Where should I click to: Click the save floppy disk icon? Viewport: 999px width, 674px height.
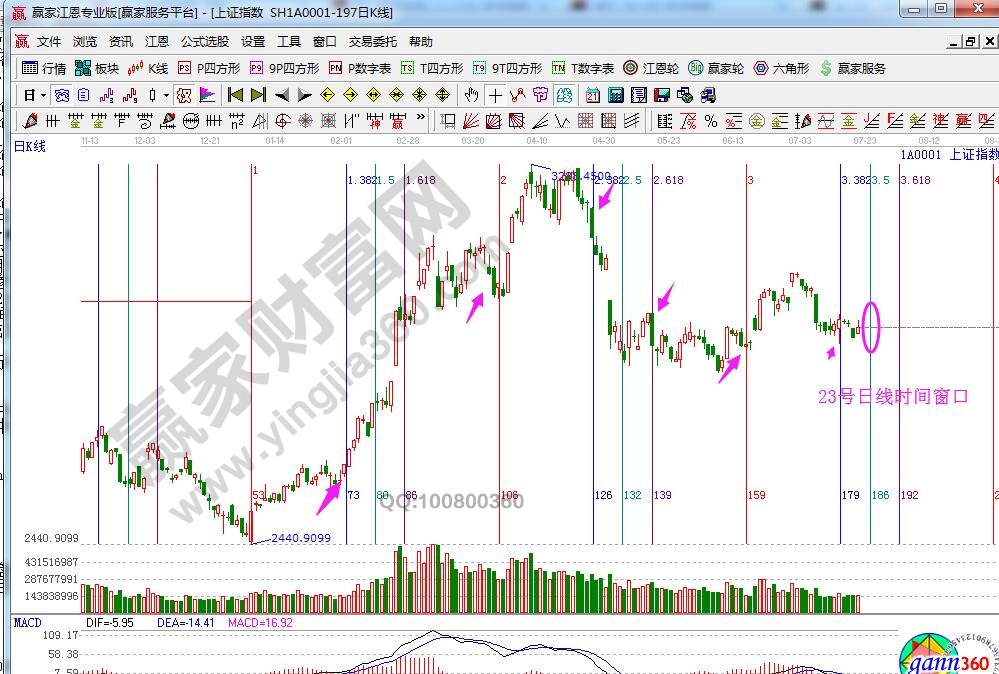661,95
